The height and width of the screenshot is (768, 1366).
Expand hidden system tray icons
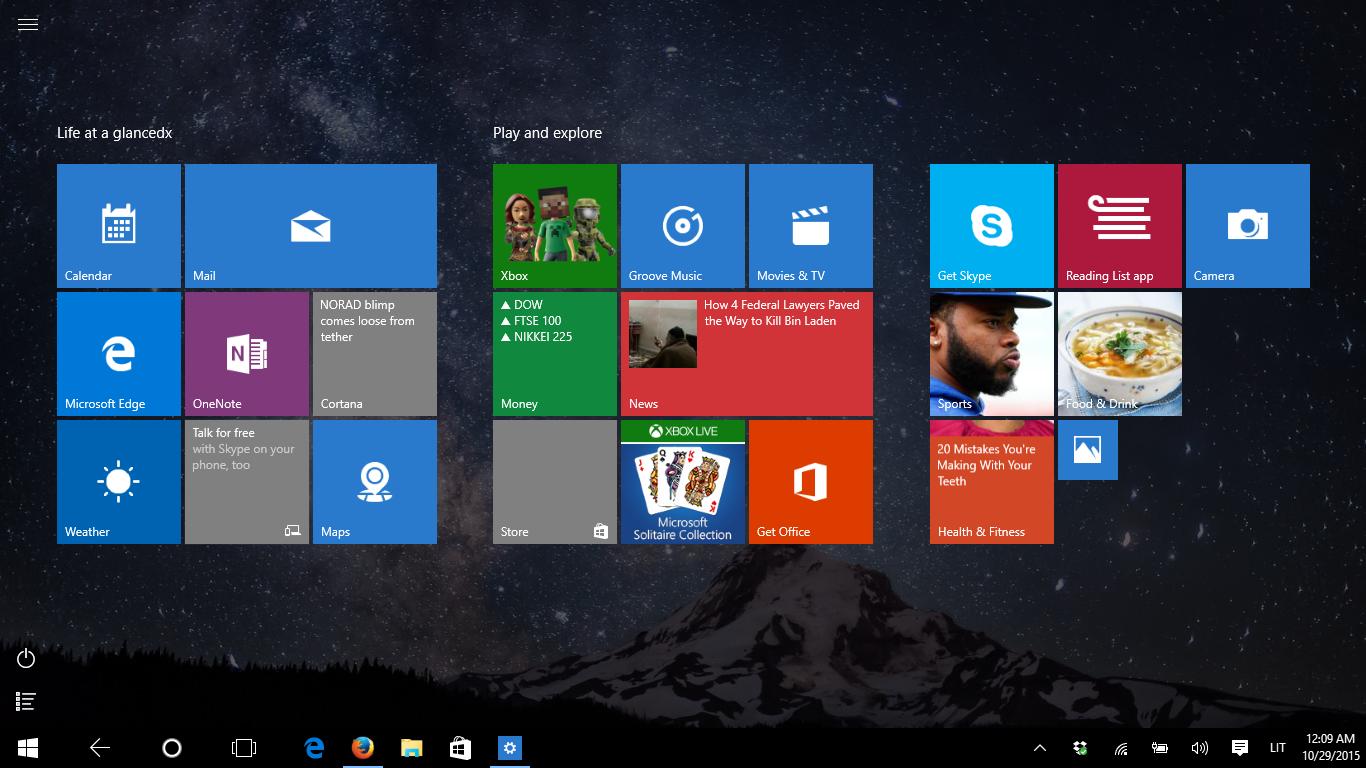(1040, 748)
